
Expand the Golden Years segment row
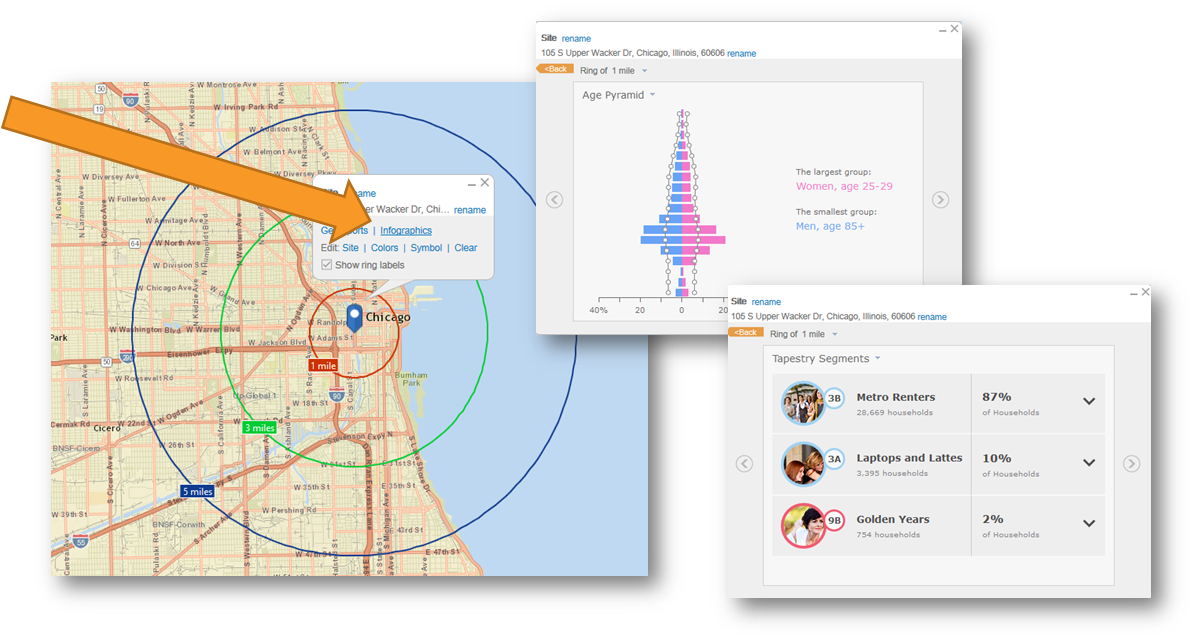pyautogui.click(x=1089, y=524)
